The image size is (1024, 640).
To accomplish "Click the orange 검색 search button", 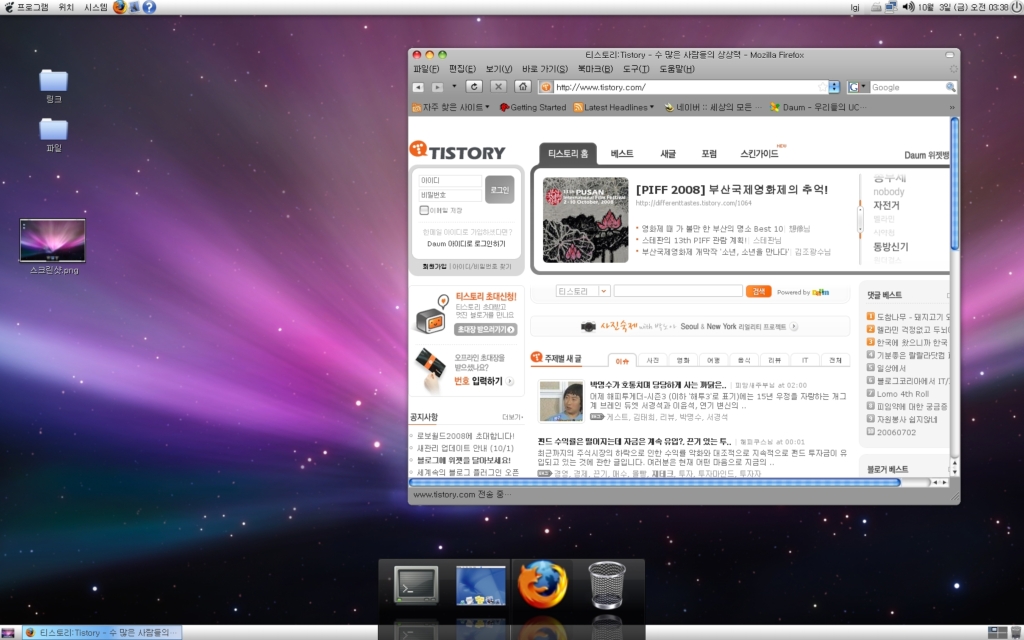I will (x=758, y=291).
